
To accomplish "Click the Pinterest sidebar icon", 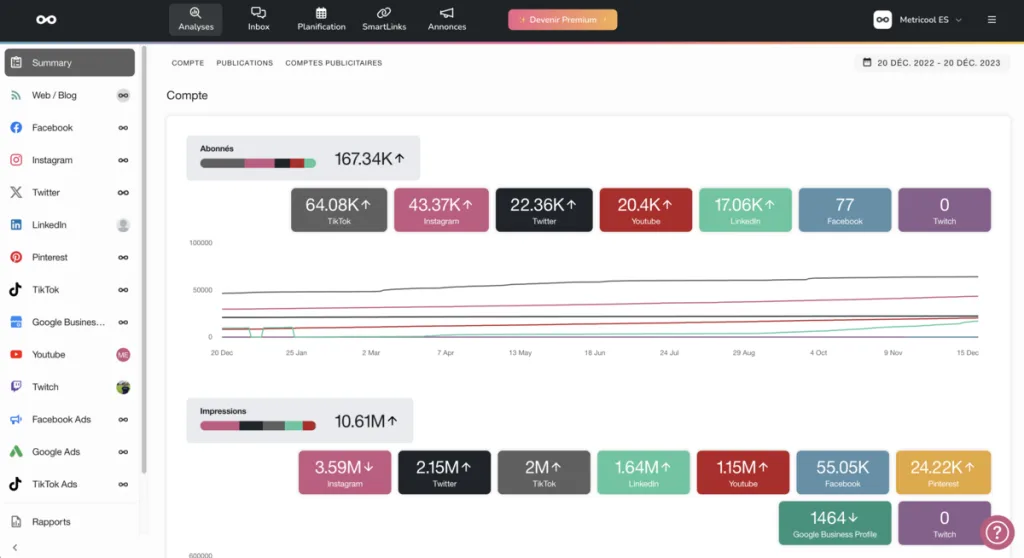I will pos(16,257).
